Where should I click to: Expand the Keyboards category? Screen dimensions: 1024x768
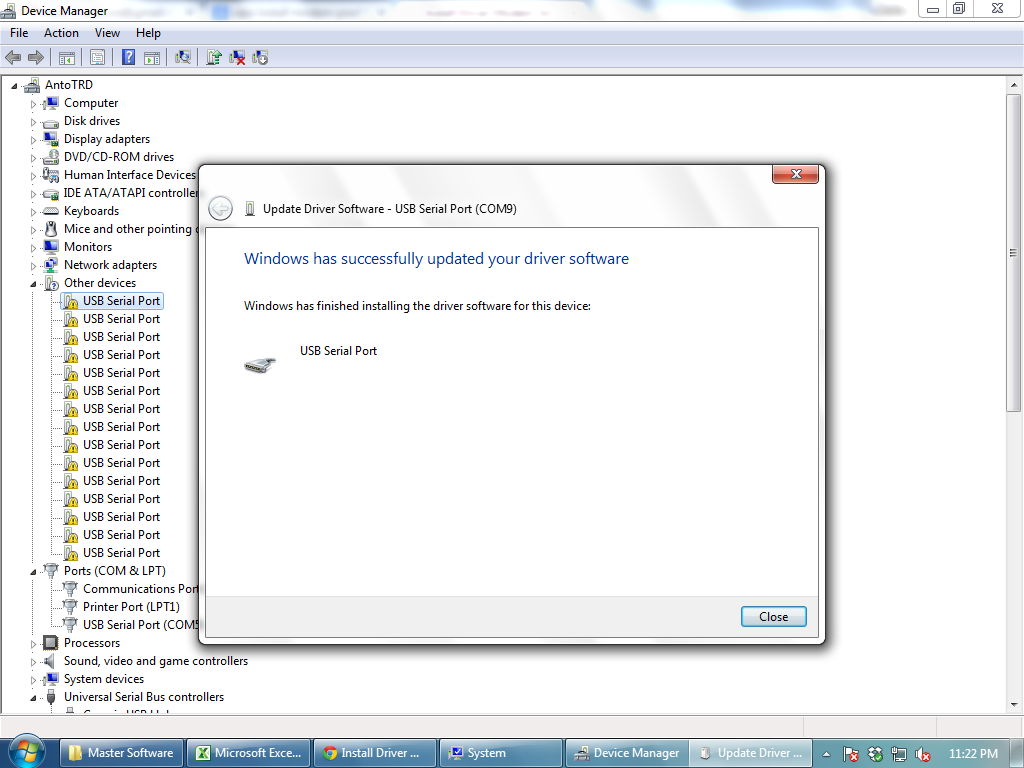[33, 212]
